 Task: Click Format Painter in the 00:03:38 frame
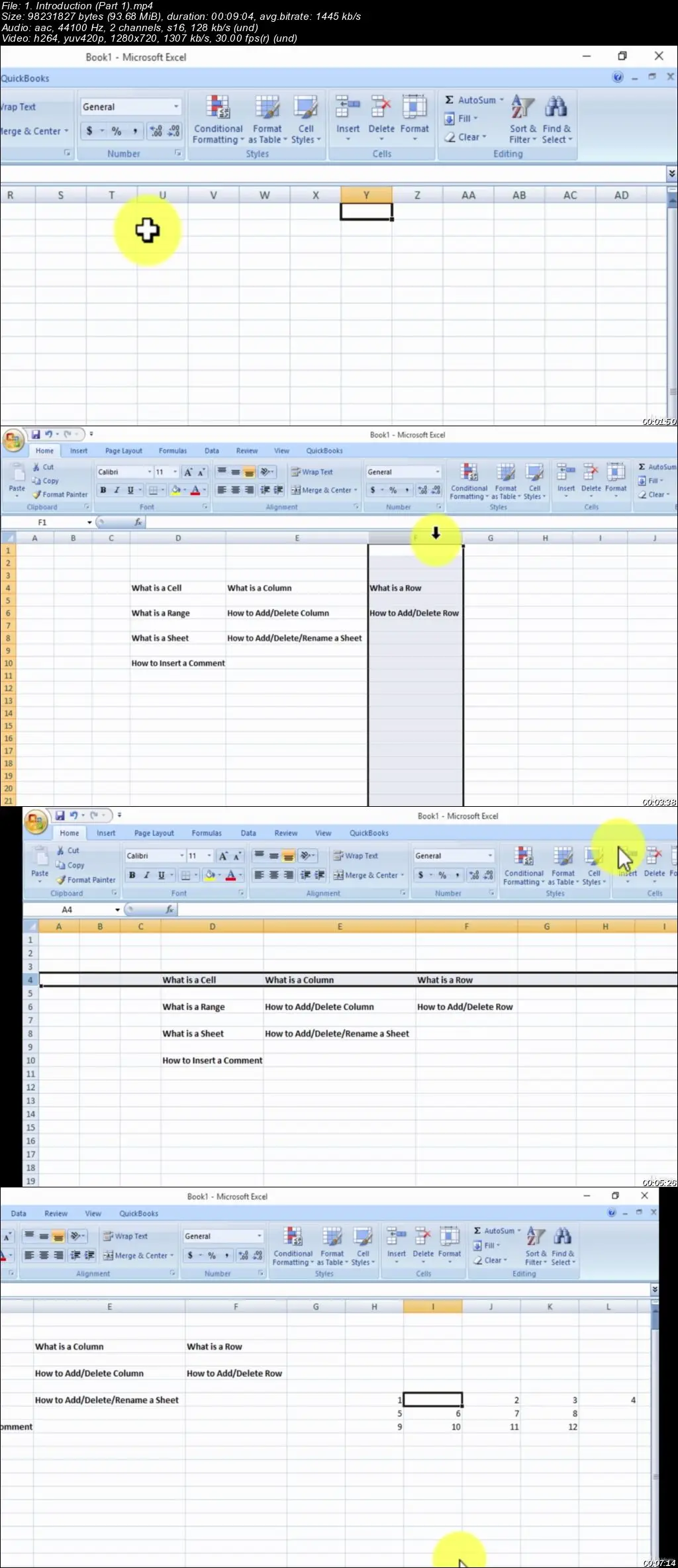[x=60, y=494]
